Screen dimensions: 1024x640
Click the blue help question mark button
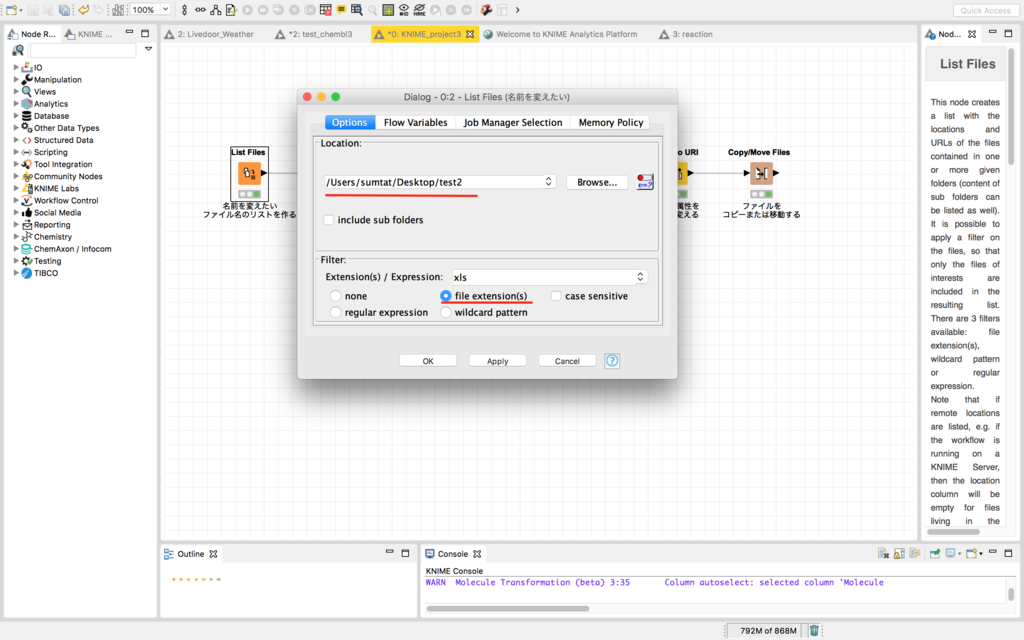coord(611,360)
